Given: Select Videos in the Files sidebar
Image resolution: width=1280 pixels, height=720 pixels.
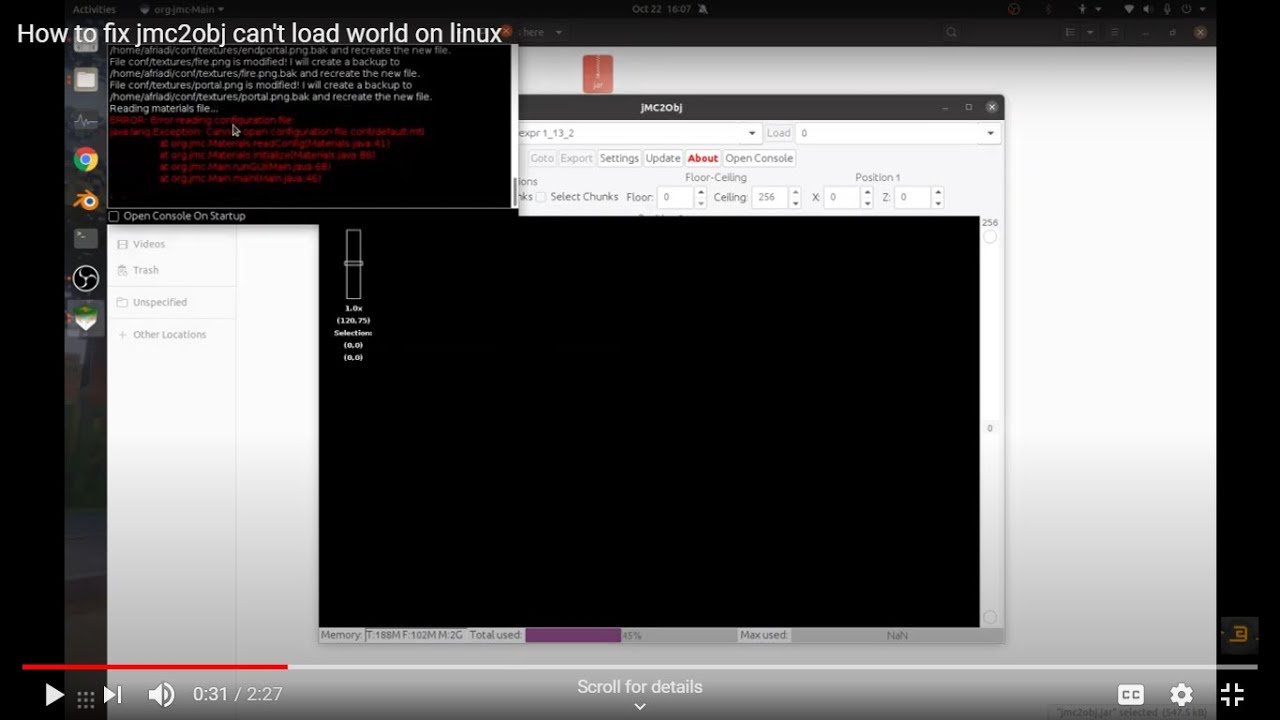Looking at the screenshot, I should tap(148, 244).
